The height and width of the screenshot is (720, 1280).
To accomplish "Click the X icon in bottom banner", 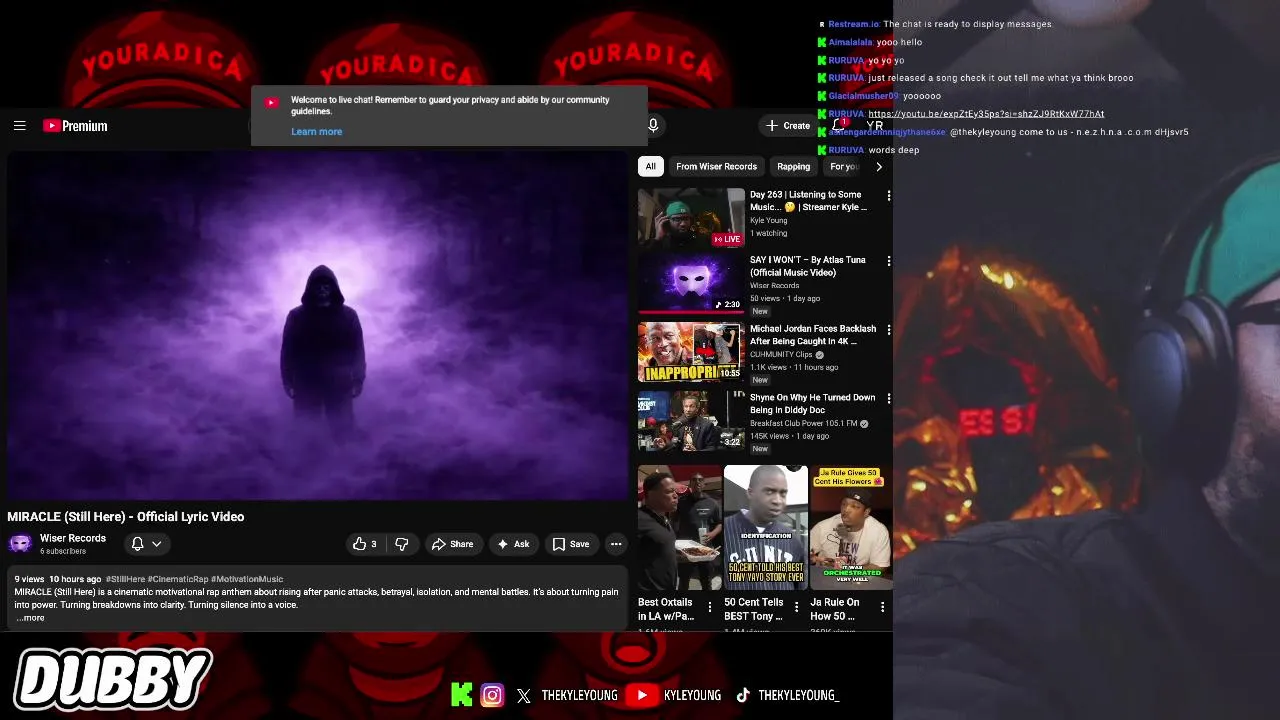I will pos(524,696).
